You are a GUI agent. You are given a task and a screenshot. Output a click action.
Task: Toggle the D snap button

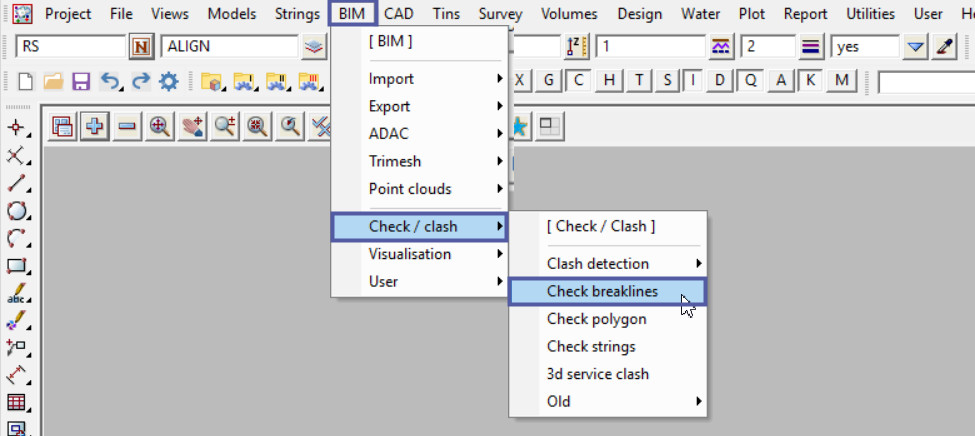coord(719,80)
